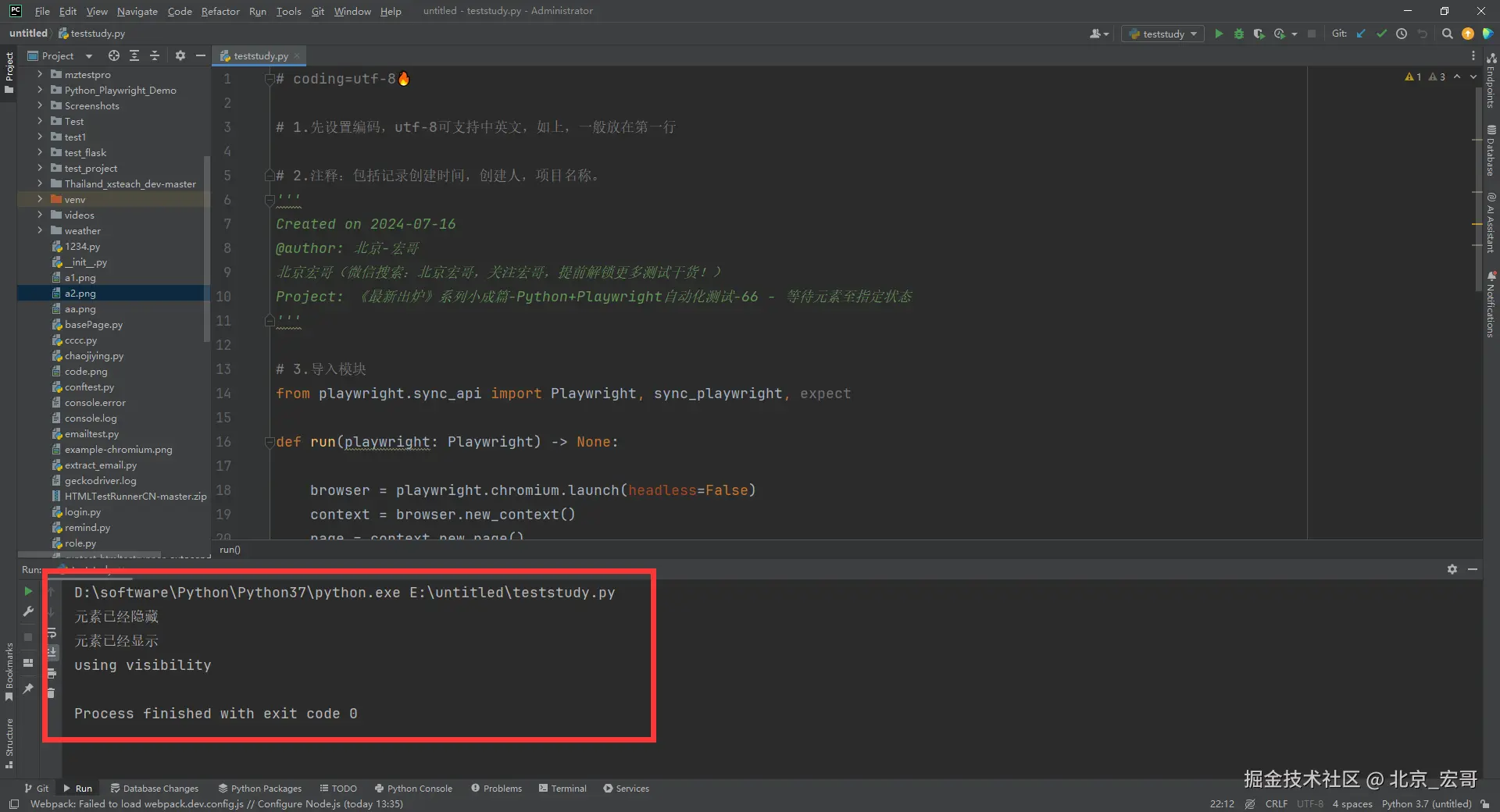Pin the Run tab
This screenshot has width=1500, height=812.
point(28,688)
